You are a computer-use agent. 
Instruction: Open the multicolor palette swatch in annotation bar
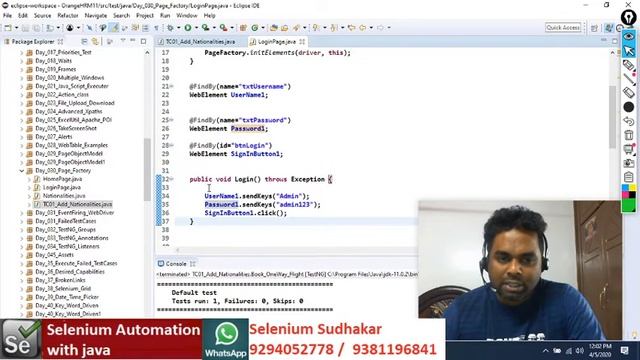coord(629,191)
